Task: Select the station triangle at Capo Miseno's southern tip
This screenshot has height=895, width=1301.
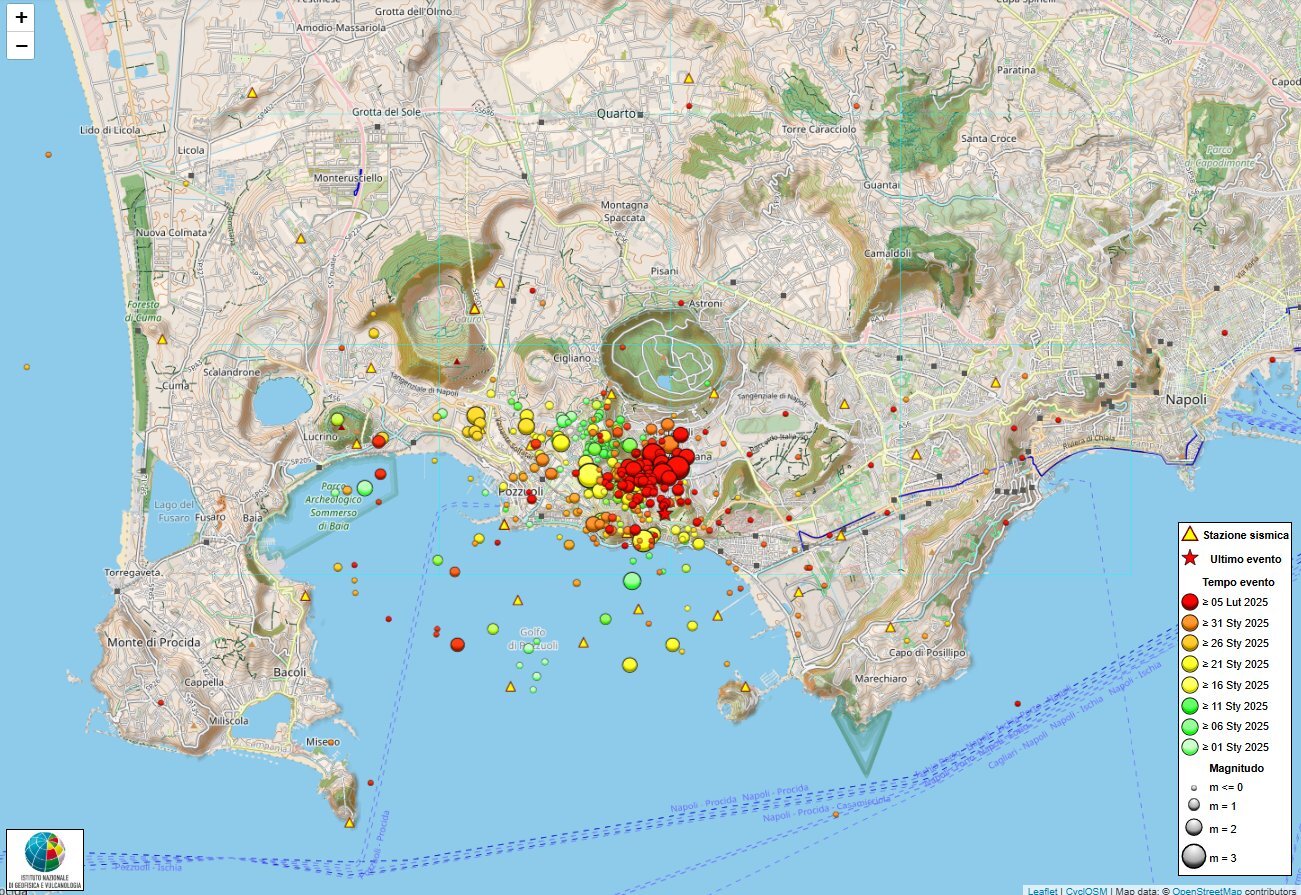Action: coord(349,823)
